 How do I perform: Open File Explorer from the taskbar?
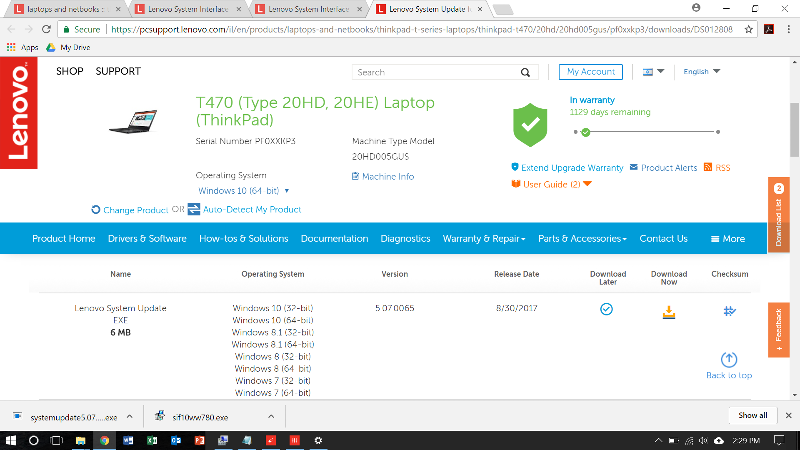(81, 440)
